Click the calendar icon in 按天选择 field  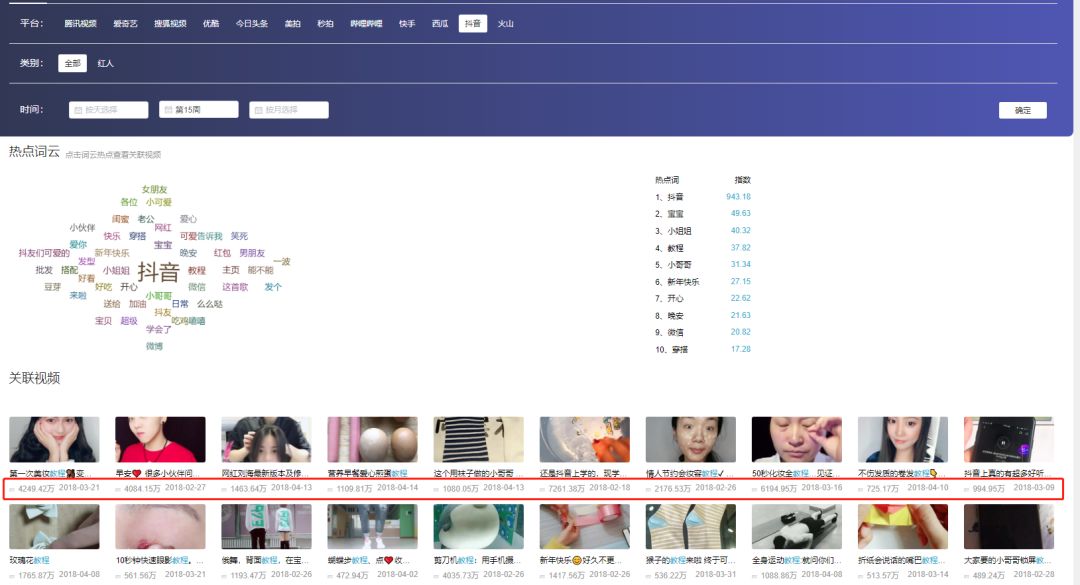tap(78, 110)
